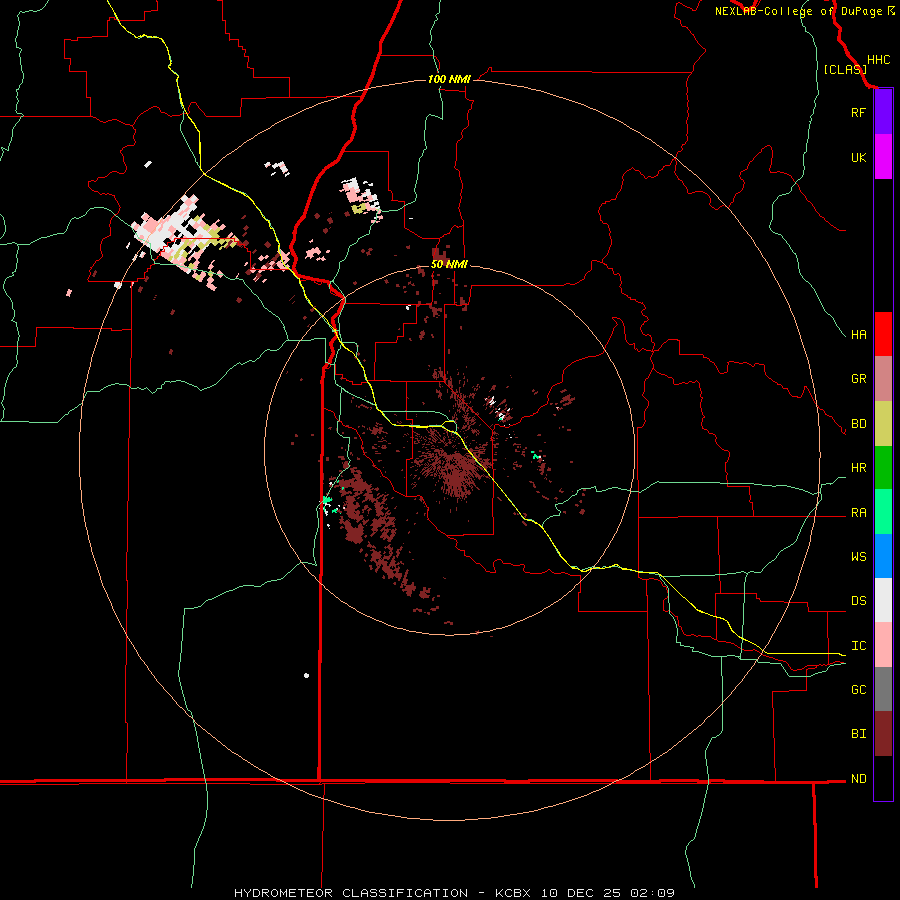
Task: Click the HHC product code label
Action: (879, 60)
